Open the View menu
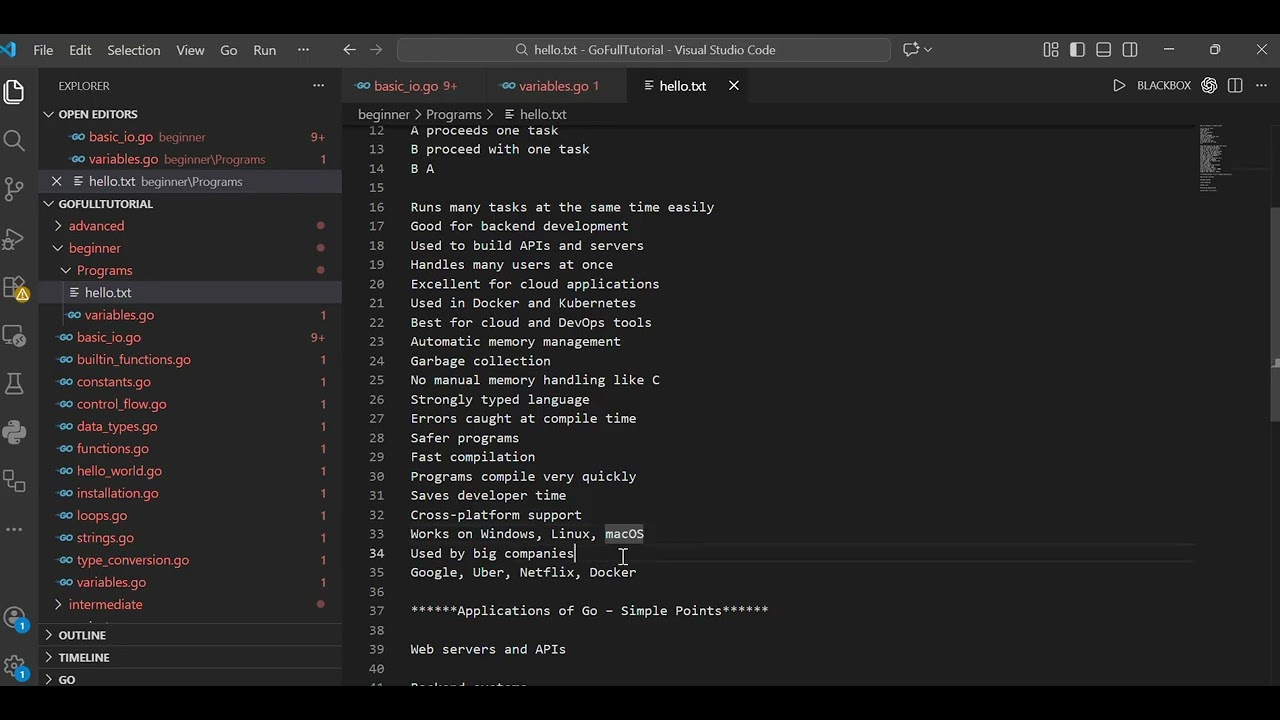Screen dimensions: 1280x720 pos(190,50)
